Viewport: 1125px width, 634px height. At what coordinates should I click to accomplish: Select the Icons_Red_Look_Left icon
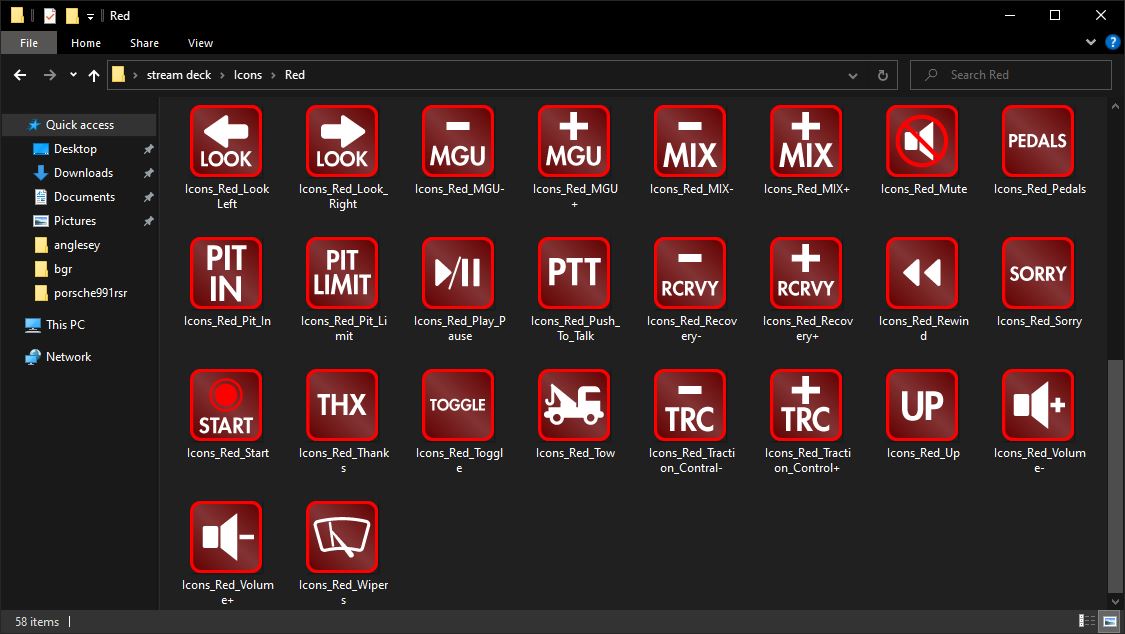225,140
